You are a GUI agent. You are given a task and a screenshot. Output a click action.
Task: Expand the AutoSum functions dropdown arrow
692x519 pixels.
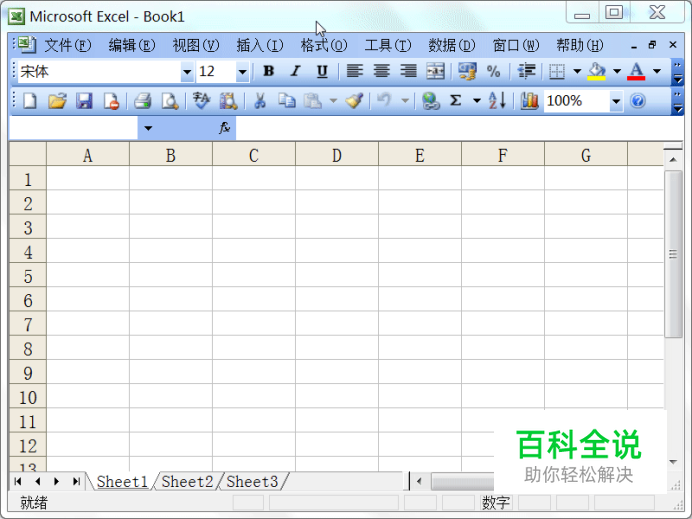(x=477, y=101)
